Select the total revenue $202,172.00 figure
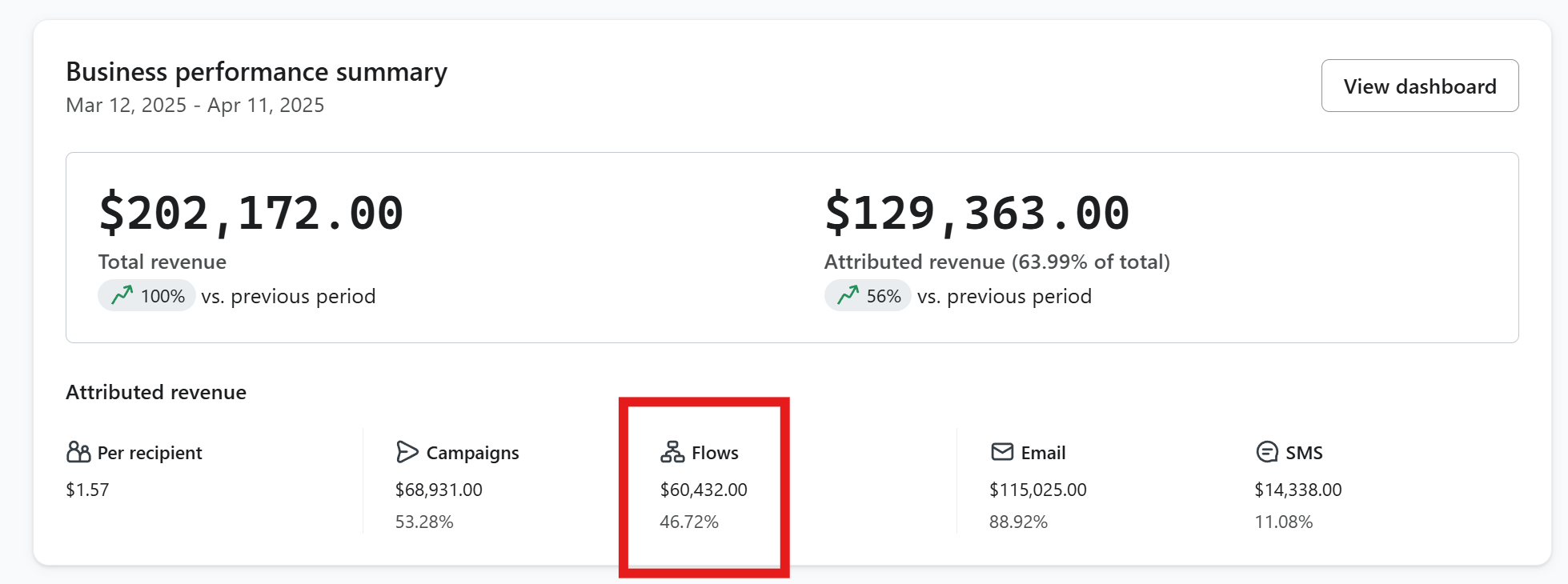1568x584 pixels. (251, 214)
